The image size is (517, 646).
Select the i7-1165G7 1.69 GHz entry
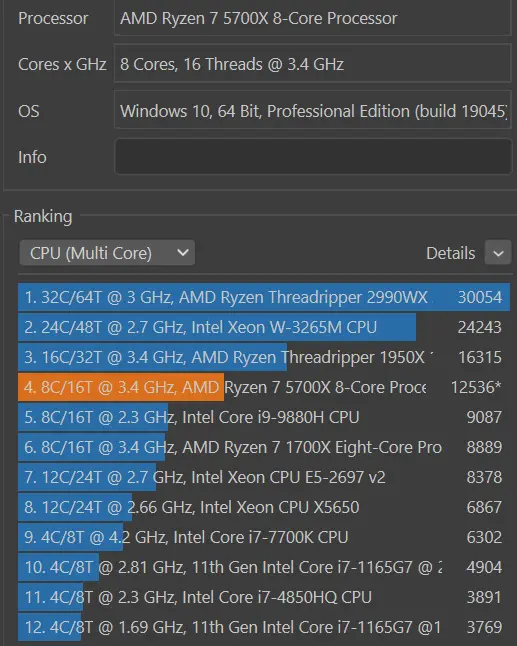264,627
